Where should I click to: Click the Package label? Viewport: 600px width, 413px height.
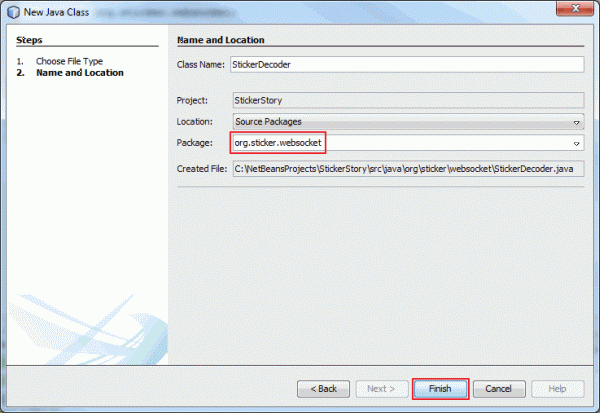[194, 143]
